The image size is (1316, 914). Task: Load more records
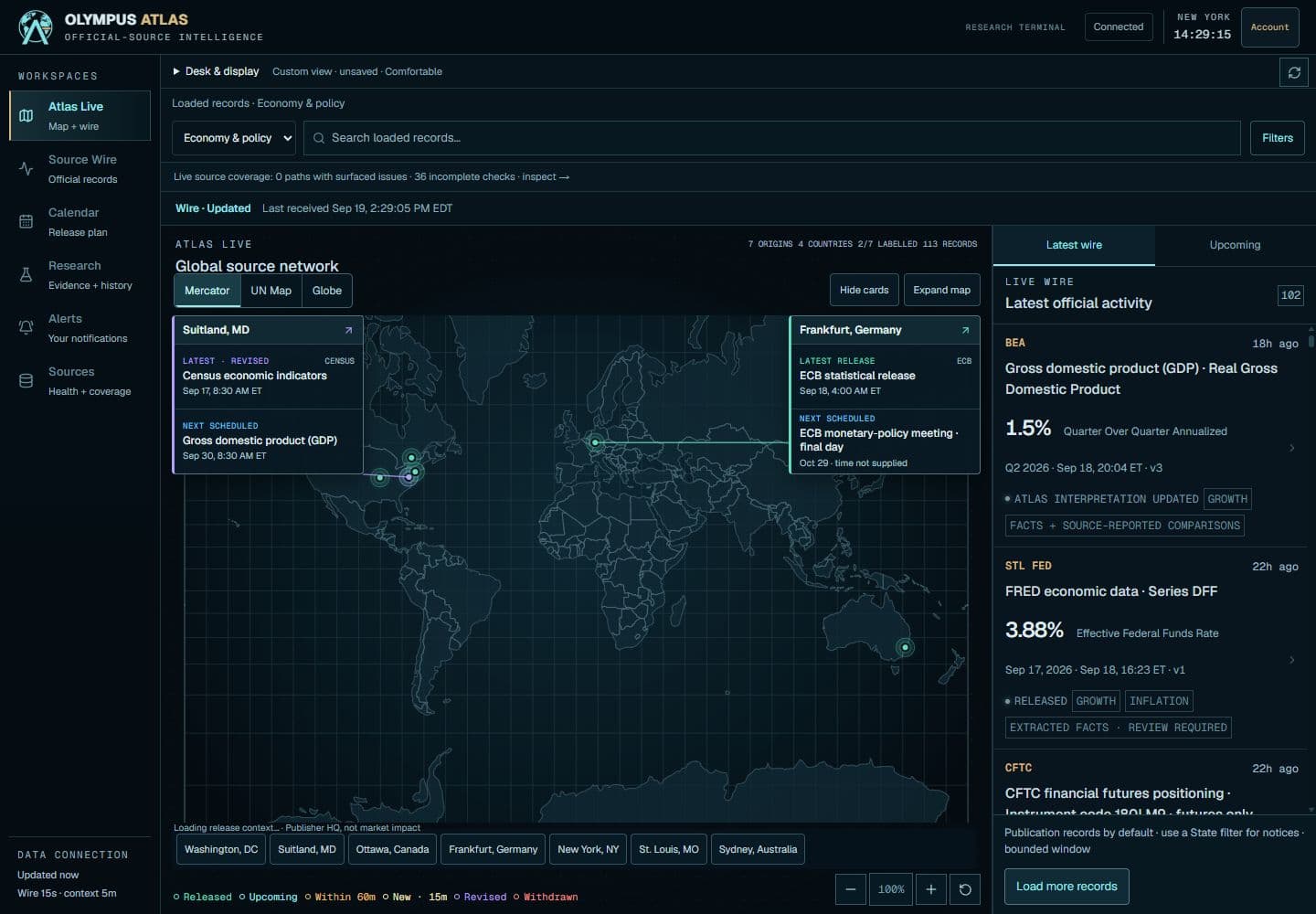pos(1067,887)
